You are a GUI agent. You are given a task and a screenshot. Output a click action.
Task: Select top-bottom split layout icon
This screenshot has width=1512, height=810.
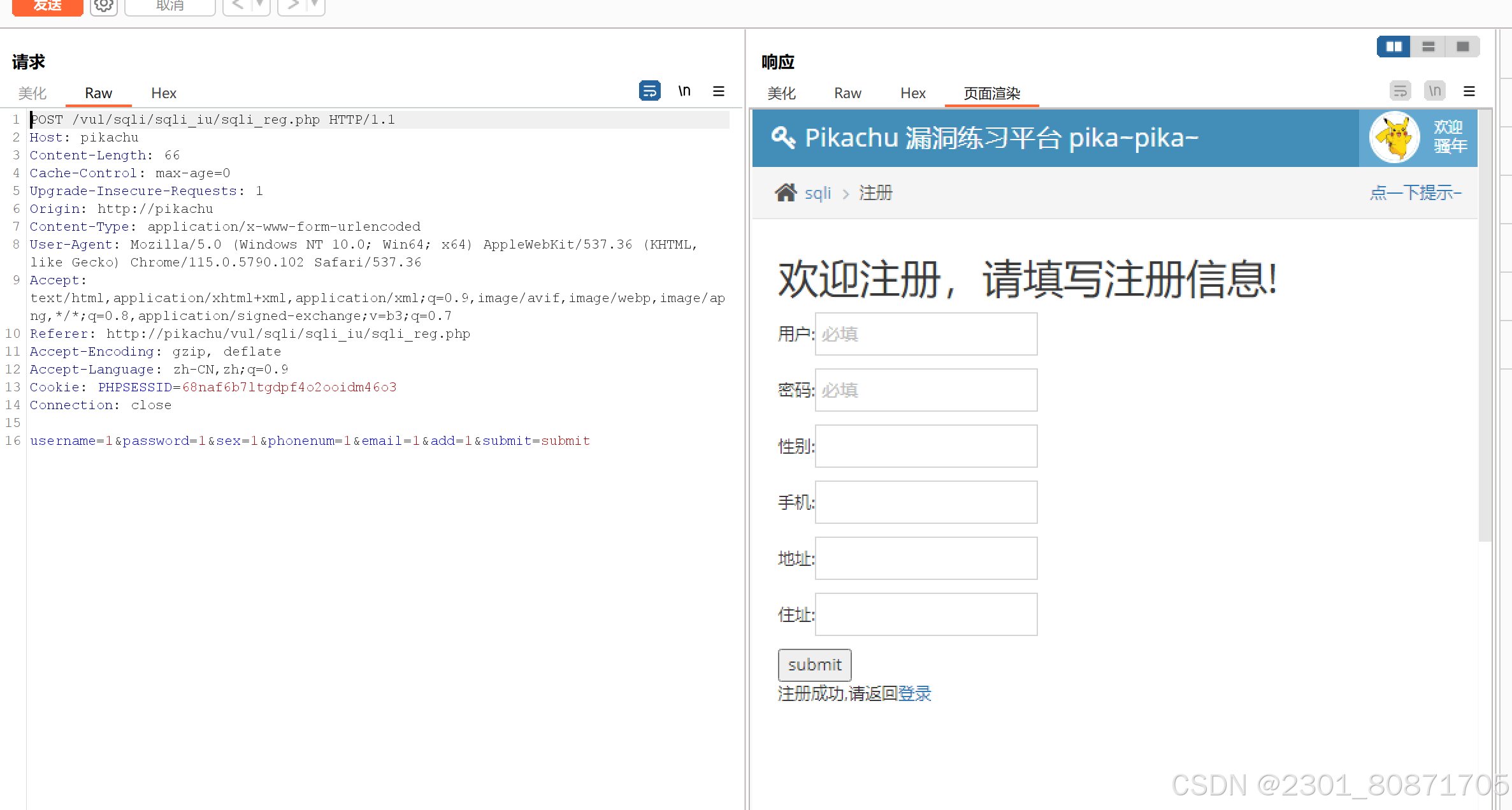(x=1429, y=47)
